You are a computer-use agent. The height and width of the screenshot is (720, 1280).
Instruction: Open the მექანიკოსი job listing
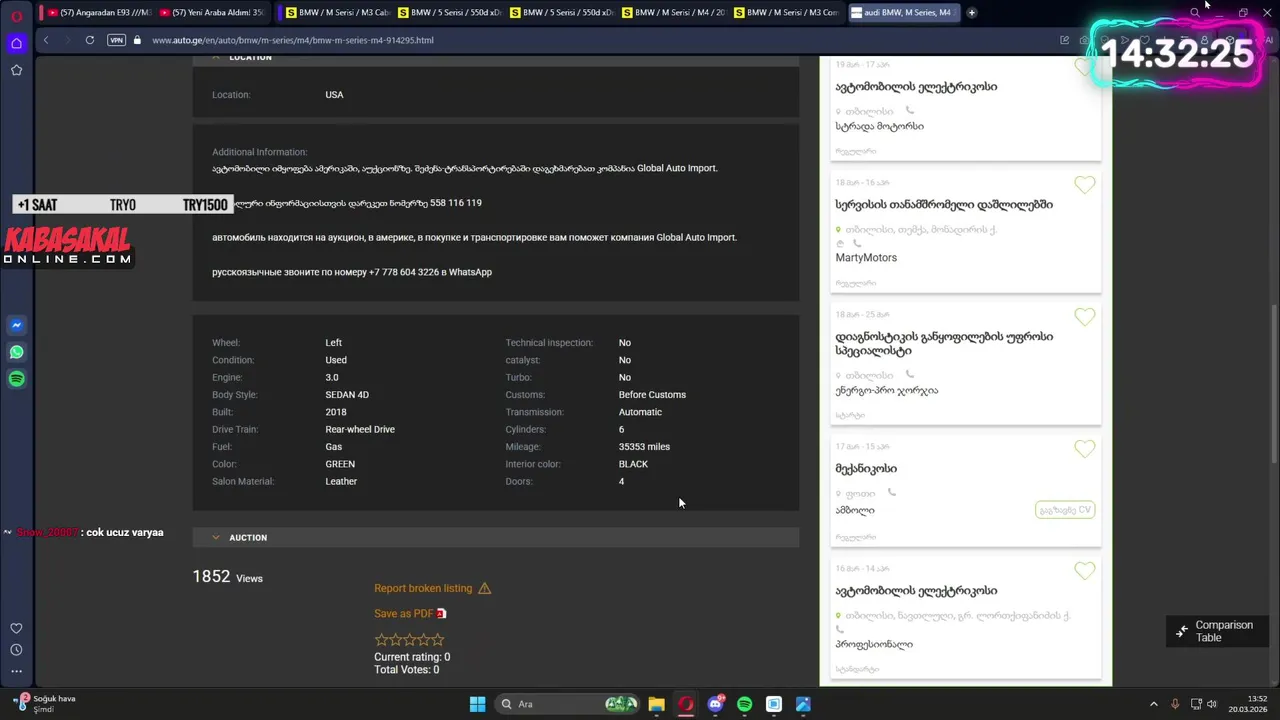866,469
